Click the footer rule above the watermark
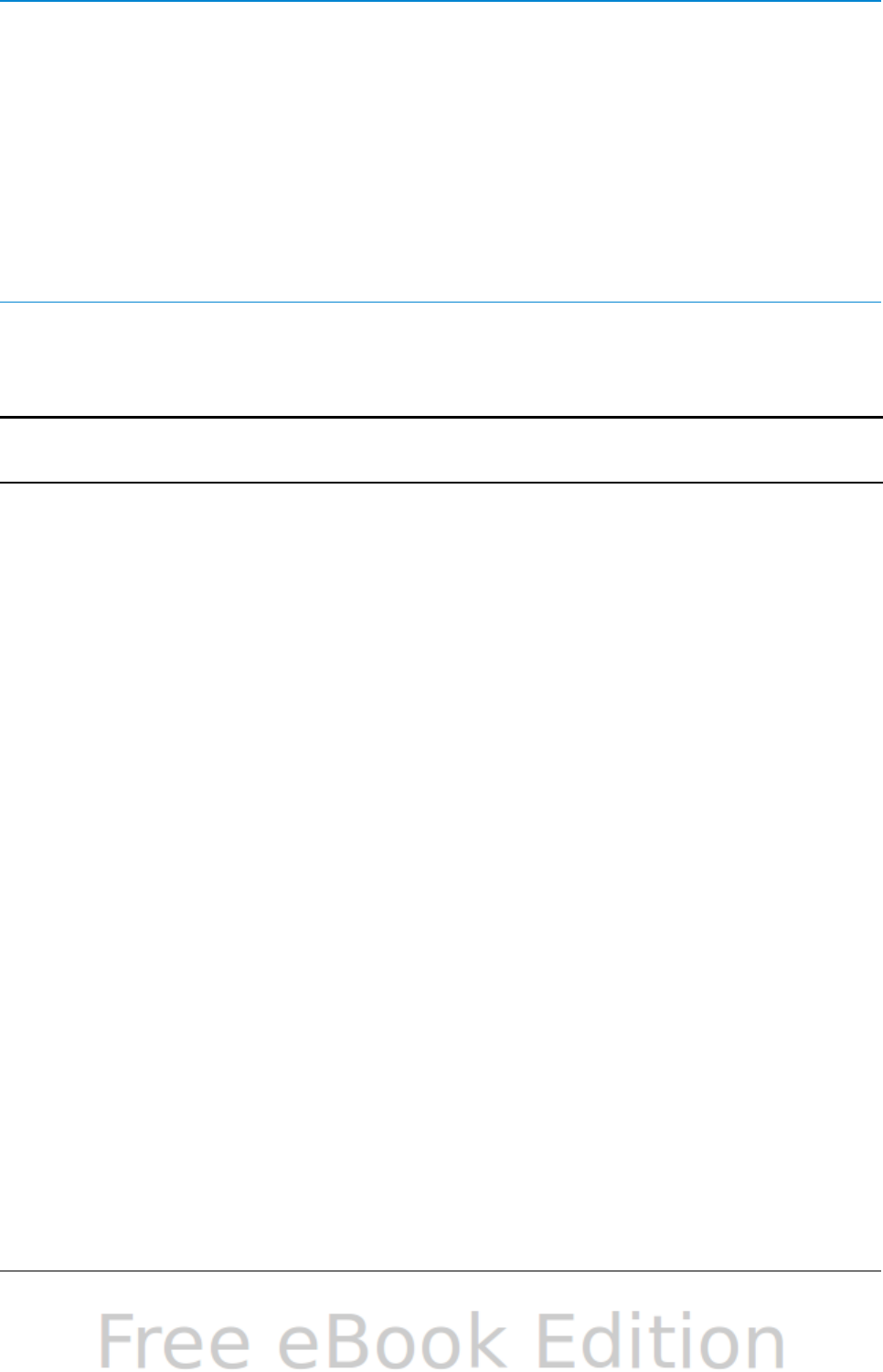883x1372 pixels. [441, 1271]
